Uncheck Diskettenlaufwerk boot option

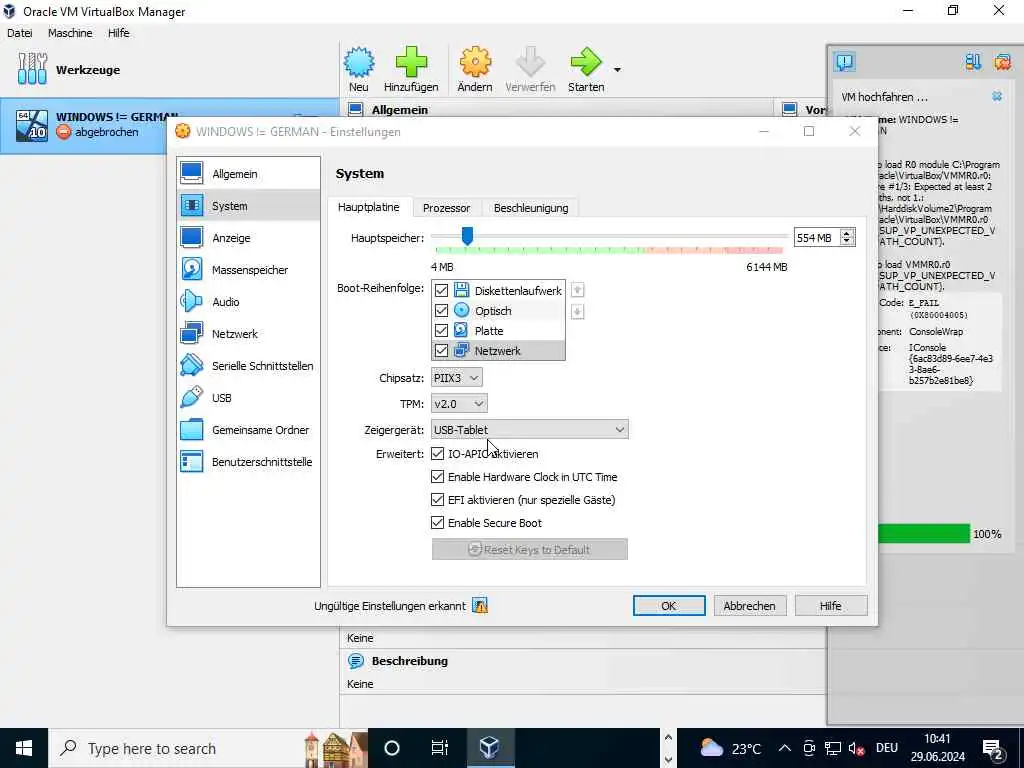(441, 291)
